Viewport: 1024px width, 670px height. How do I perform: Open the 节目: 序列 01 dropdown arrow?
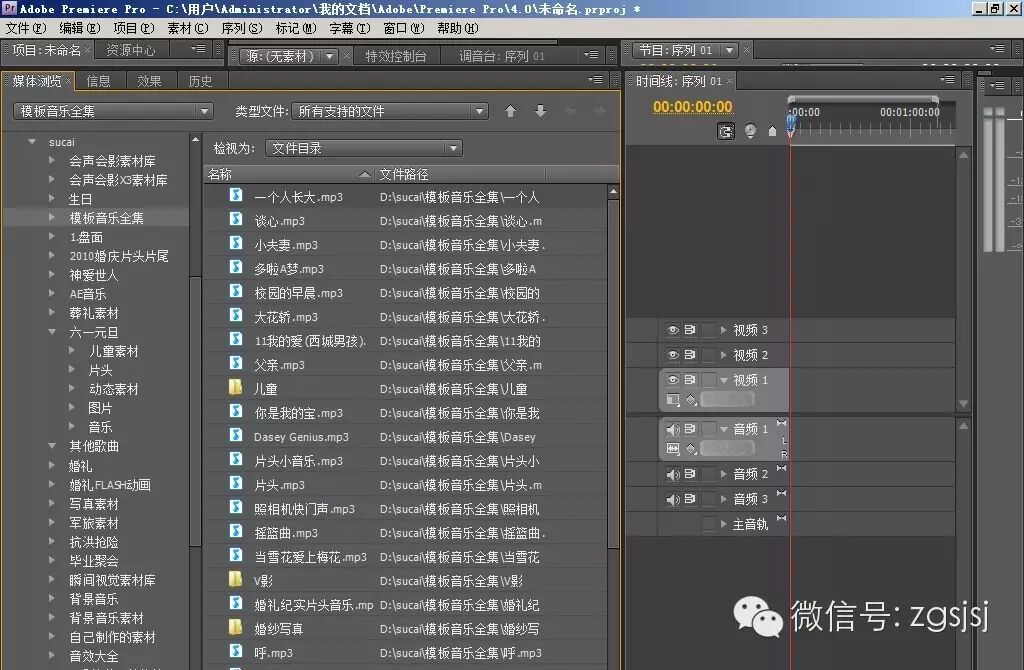[x=729, y=50]
